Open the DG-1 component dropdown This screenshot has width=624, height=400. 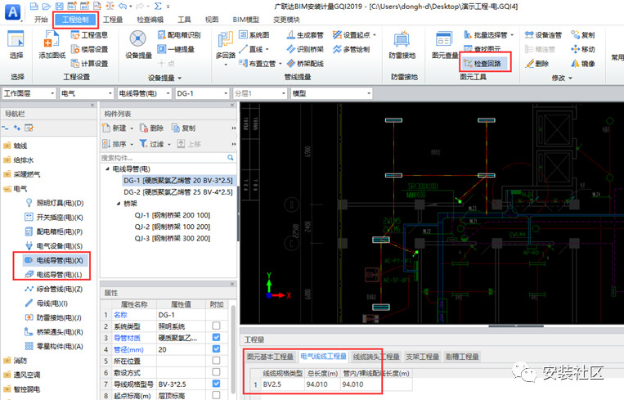click(x=202, y=94)
